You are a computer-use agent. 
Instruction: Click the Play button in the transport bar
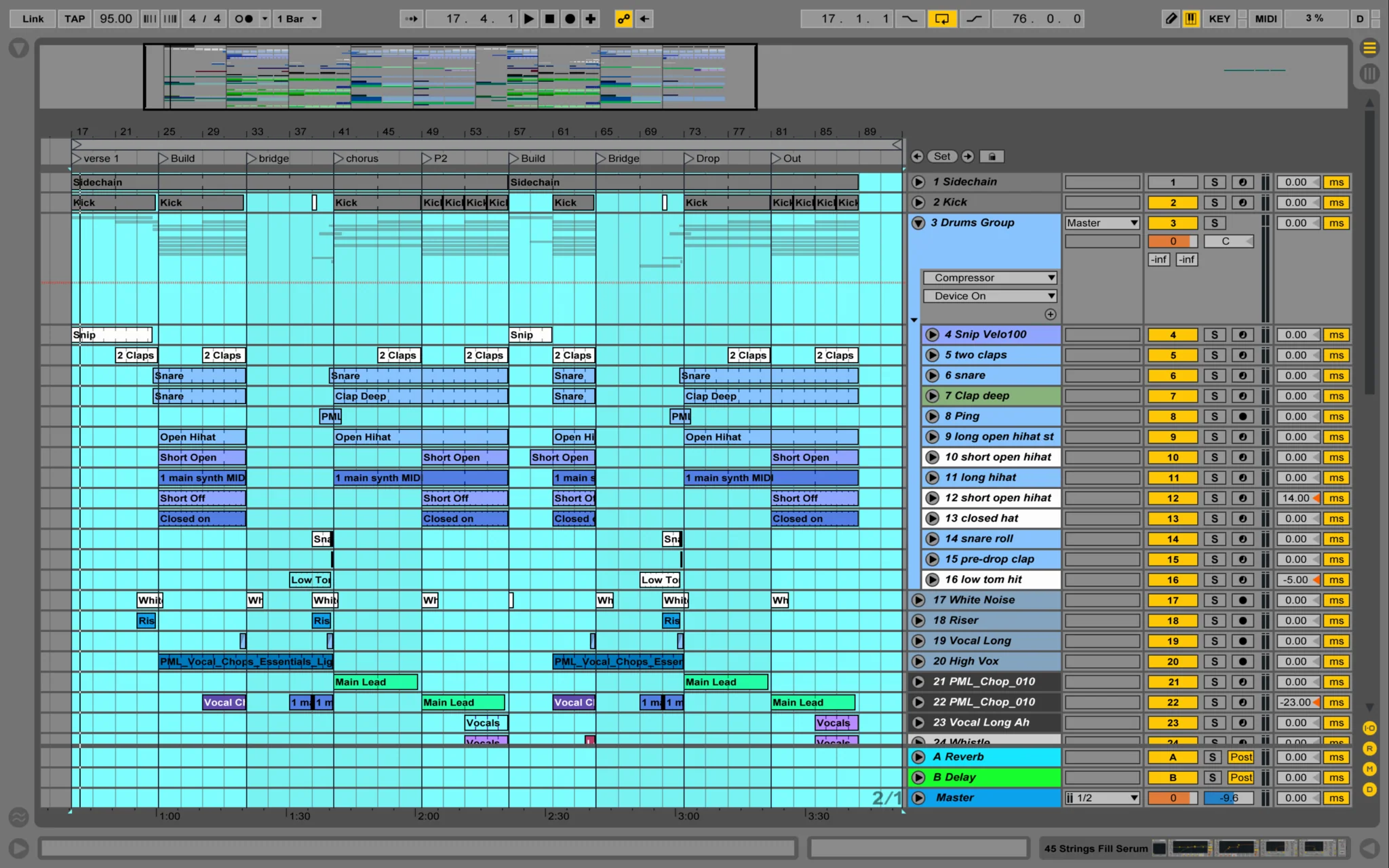tap(529, 19)
